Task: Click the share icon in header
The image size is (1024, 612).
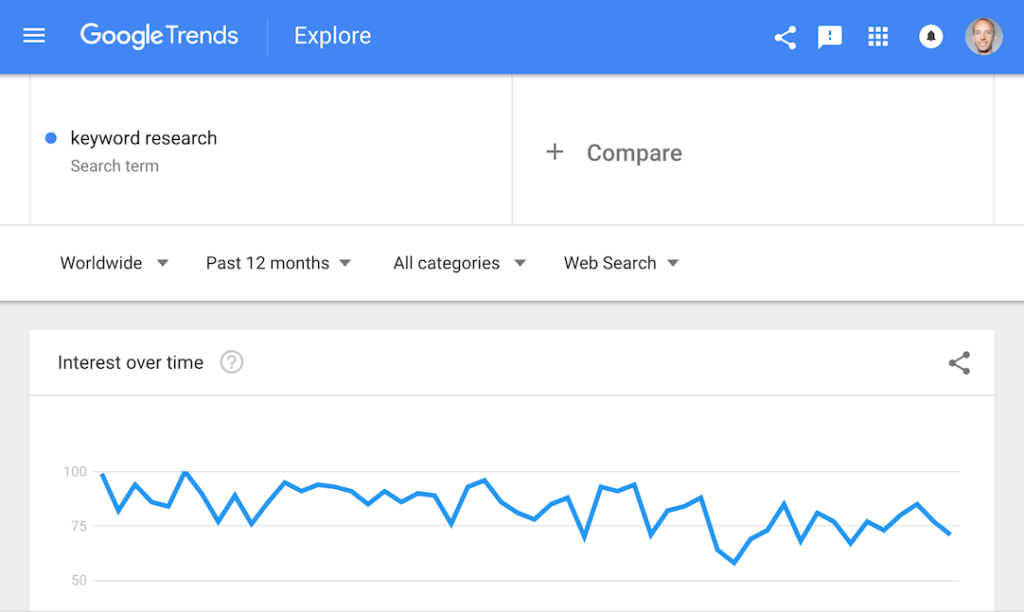Action: click(785, 37)
